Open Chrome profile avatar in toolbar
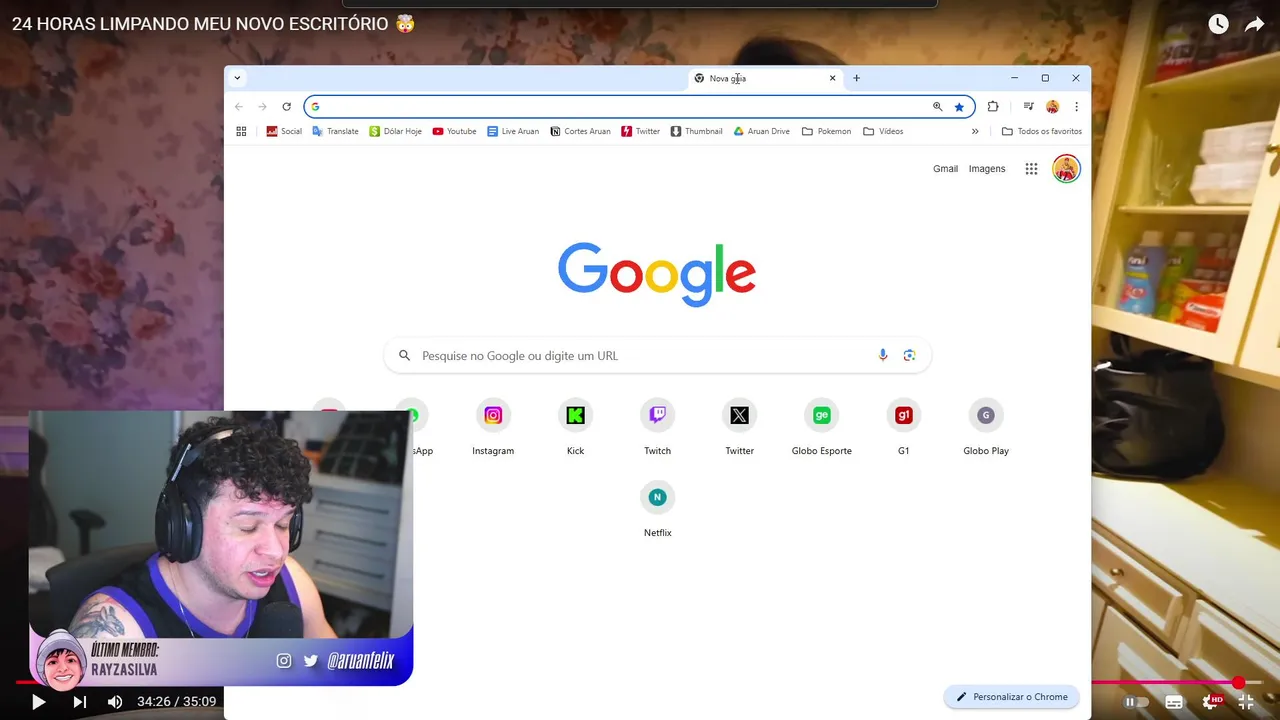This screenshot has height=720, width=1280. [1052, 106]
